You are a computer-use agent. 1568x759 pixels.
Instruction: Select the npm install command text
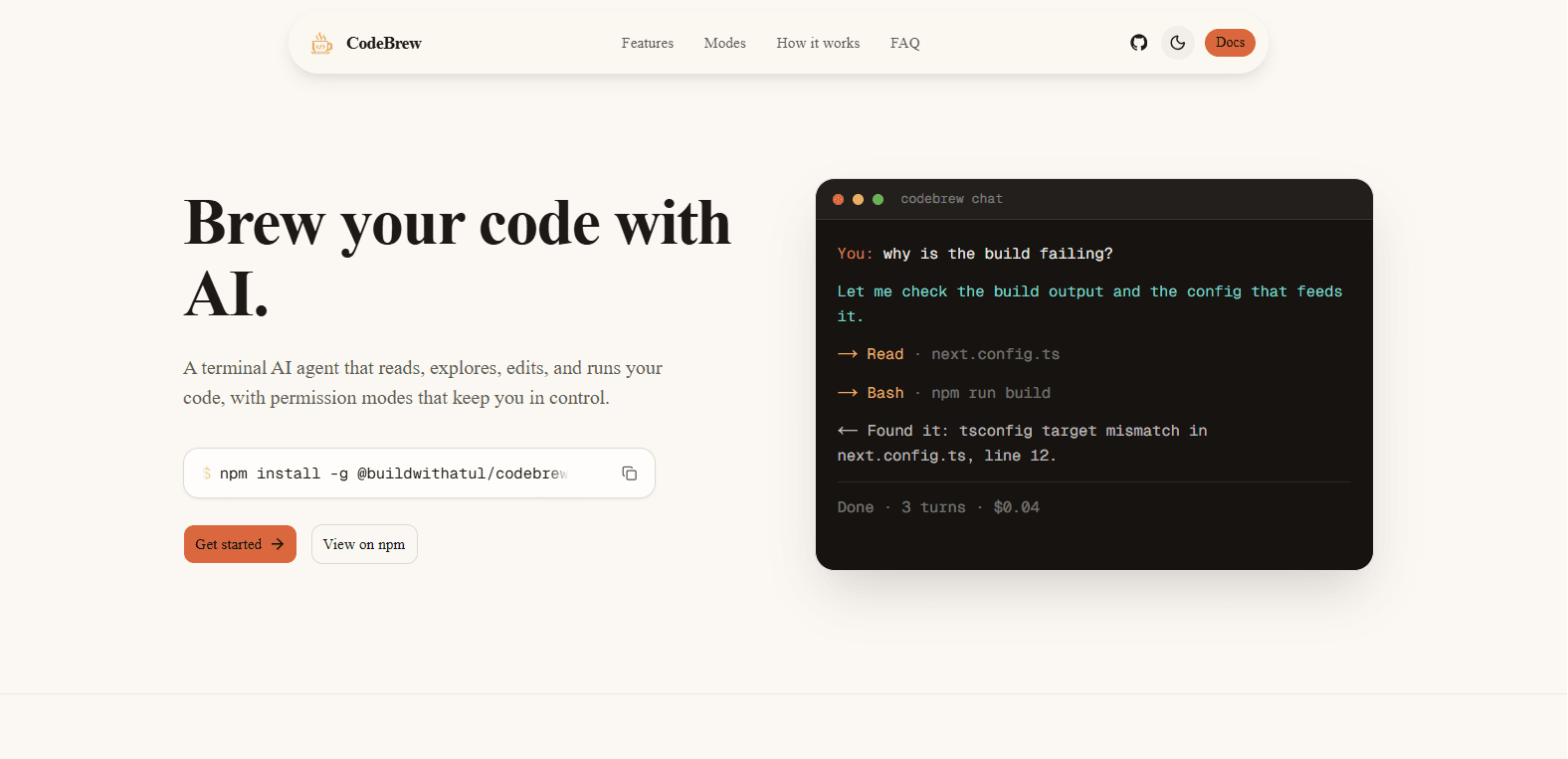coord(394,474)
